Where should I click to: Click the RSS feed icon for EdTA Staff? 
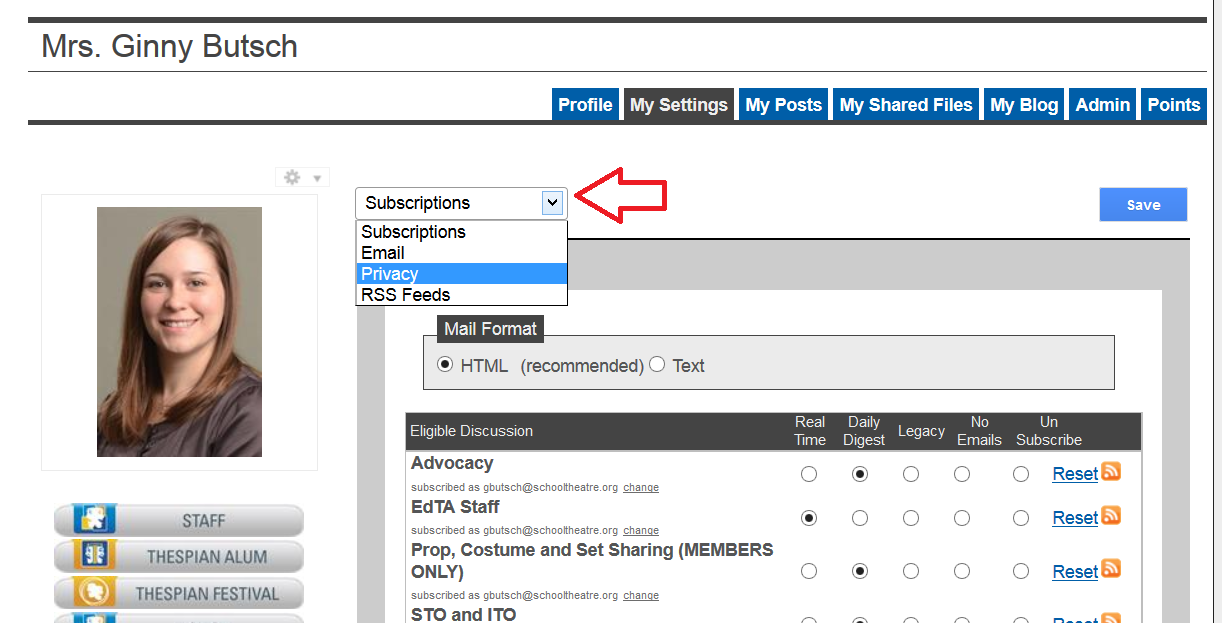click(1111, 516)
